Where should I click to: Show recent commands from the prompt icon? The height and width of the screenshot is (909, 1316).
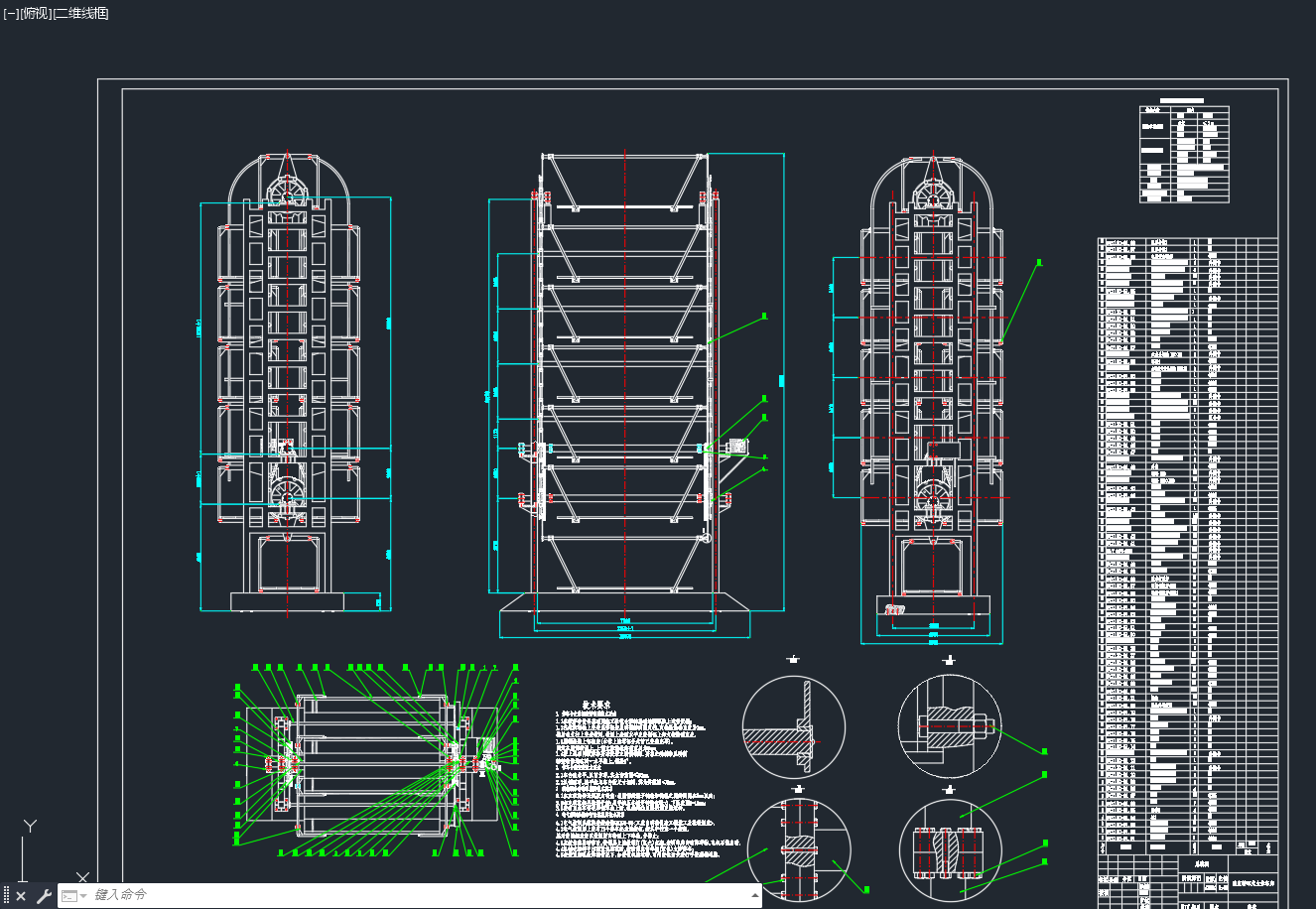[74, 895]
